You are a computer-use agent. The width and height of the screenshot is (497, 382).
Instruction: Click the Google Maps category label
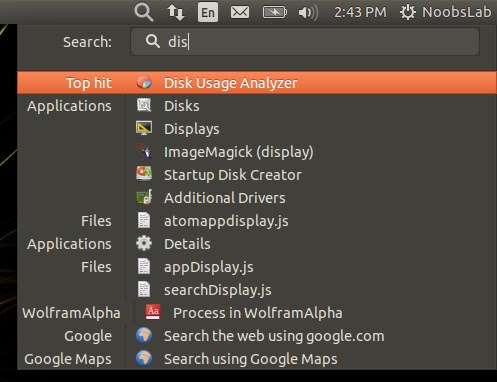pyautogui.click(x=68, y=359)
